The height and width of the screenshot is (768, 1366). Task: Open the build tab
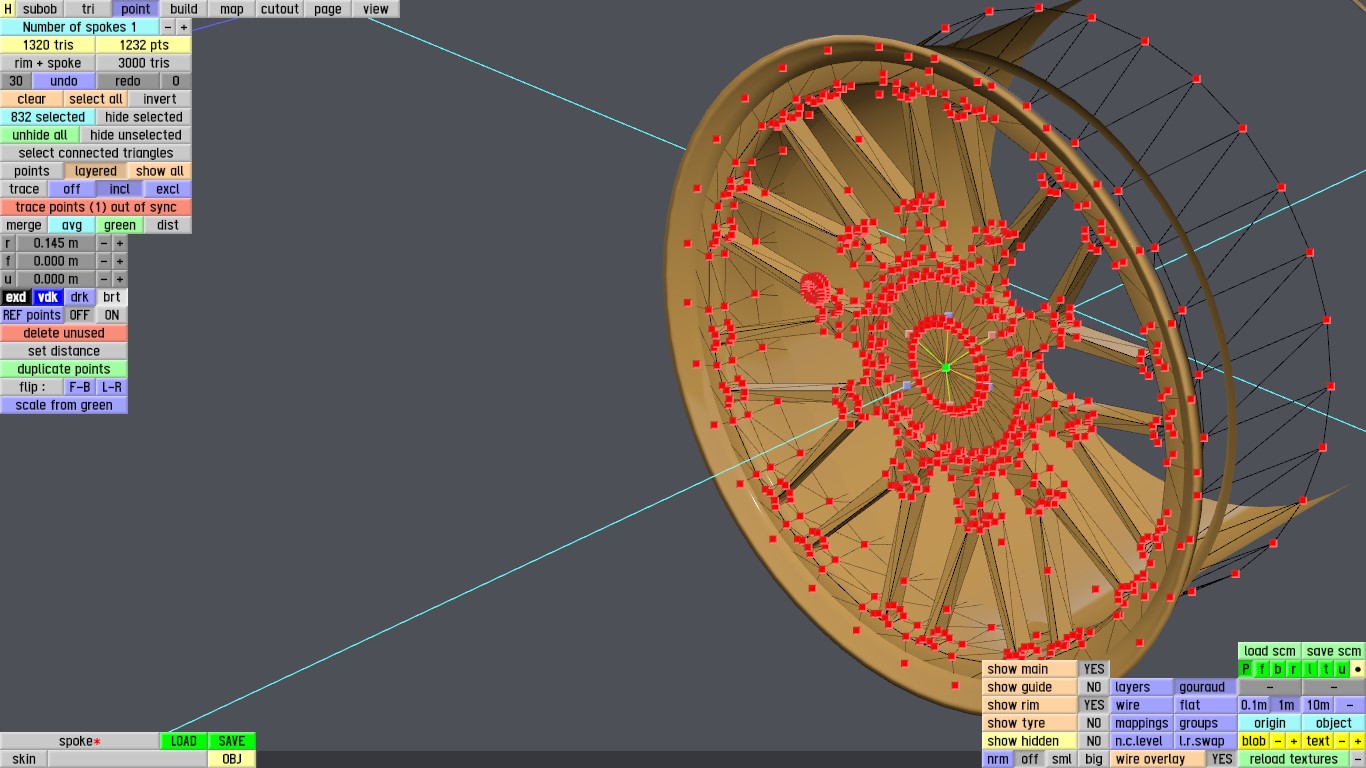tap(184, 9)
